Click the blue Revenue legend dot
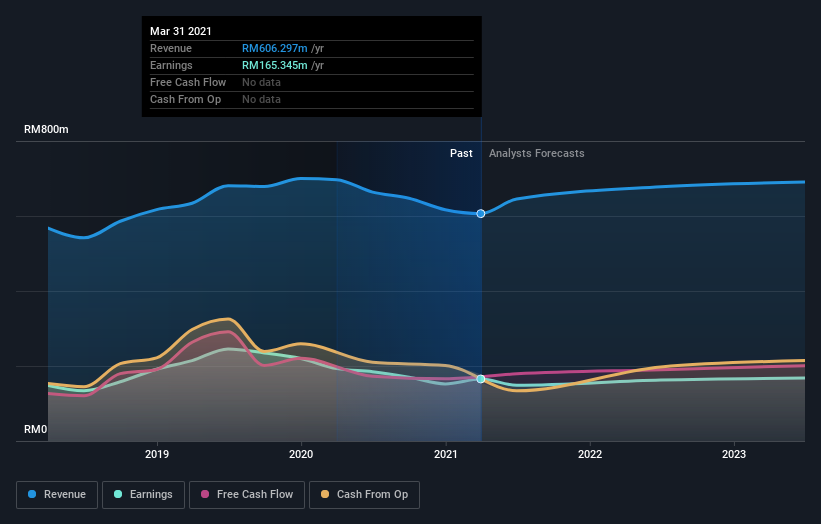821x524 pixels. 32,494
